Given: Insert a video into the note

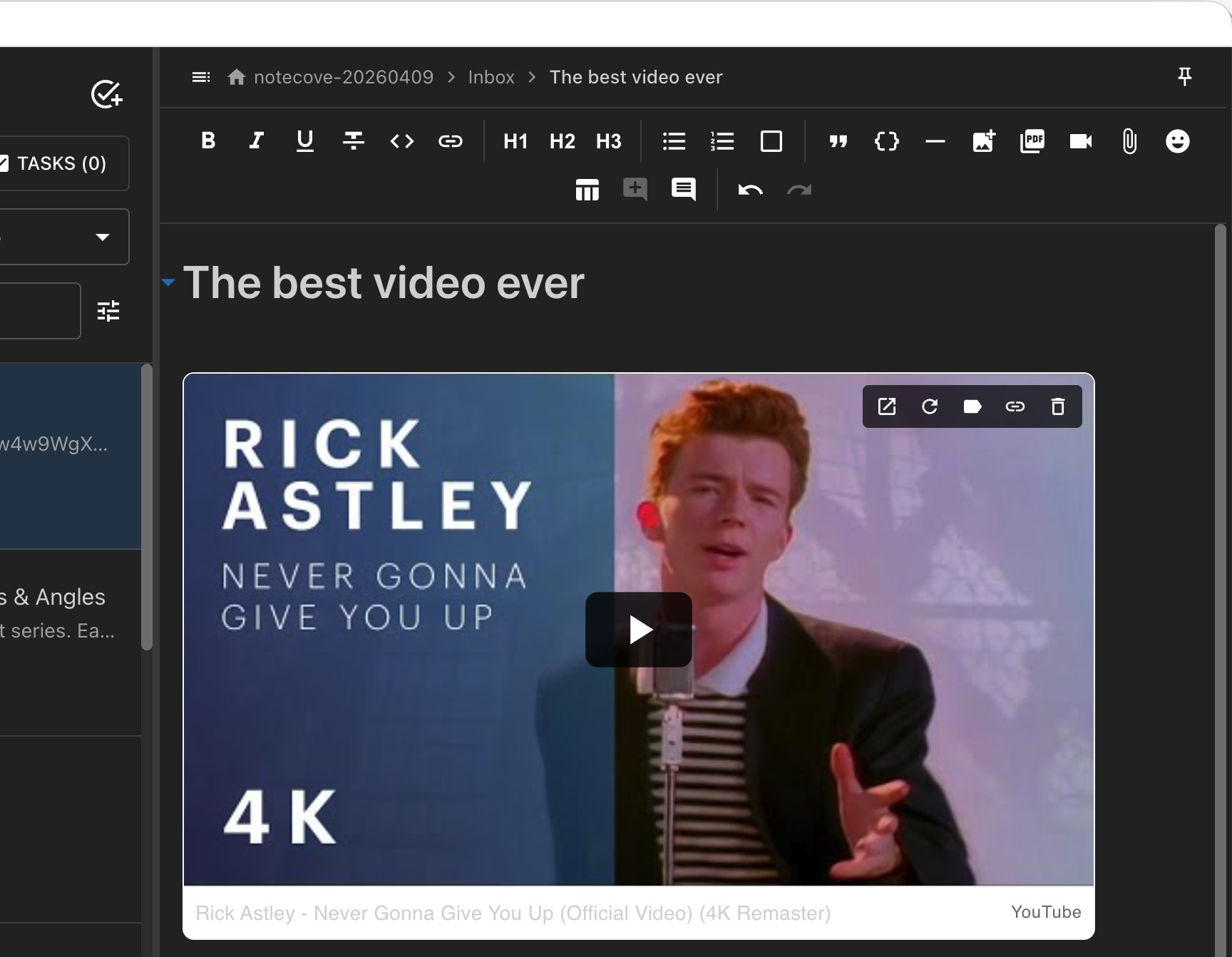Looking at the screenshot, I should pyautogui.click(x=1081, y=141).
